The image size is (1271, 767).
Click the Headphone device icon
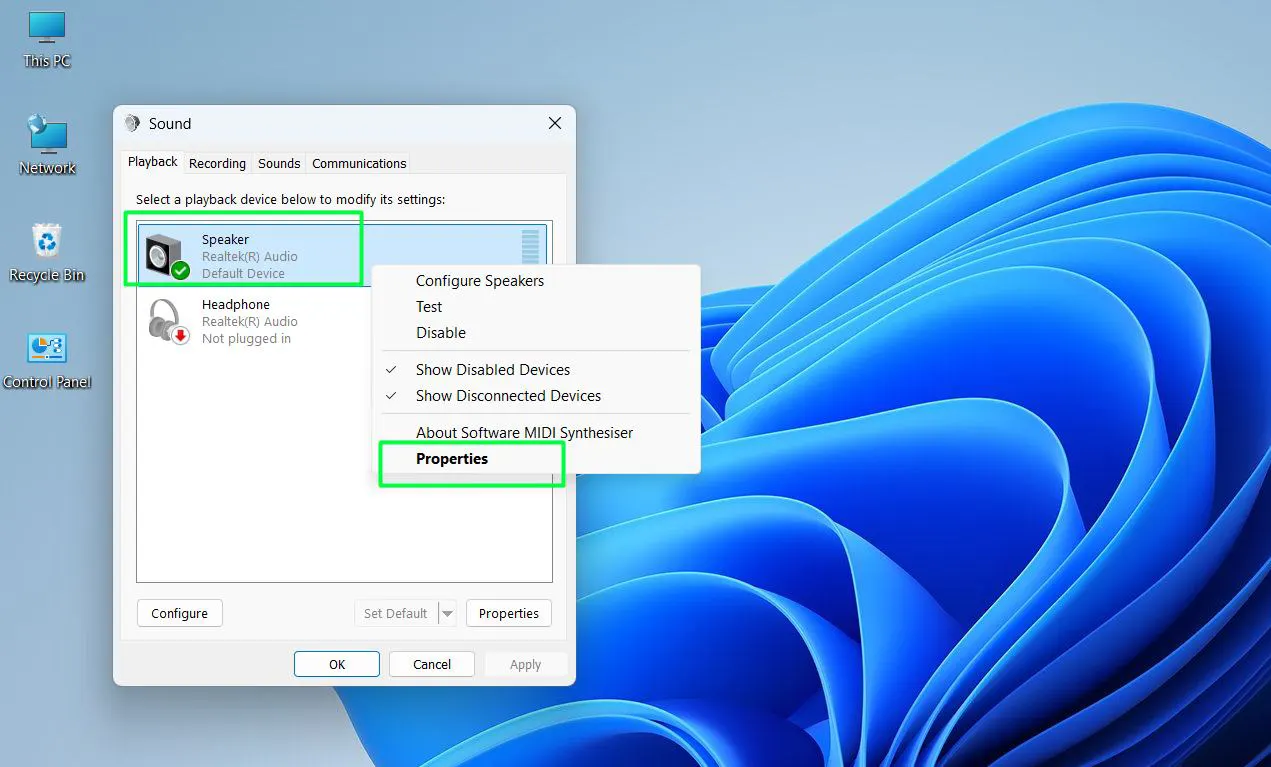click(x=164, y=320)
